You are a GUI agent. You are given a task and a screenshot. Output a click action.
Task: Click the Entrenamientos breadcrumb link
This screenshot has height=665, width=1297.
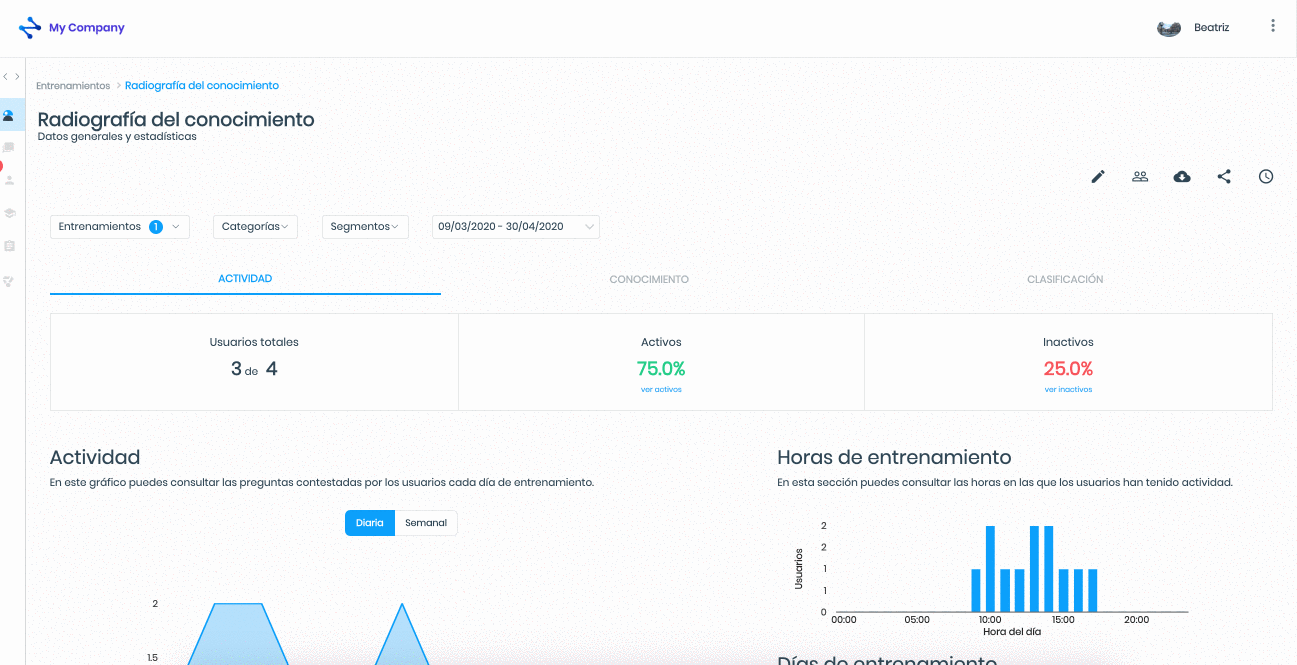73,86
